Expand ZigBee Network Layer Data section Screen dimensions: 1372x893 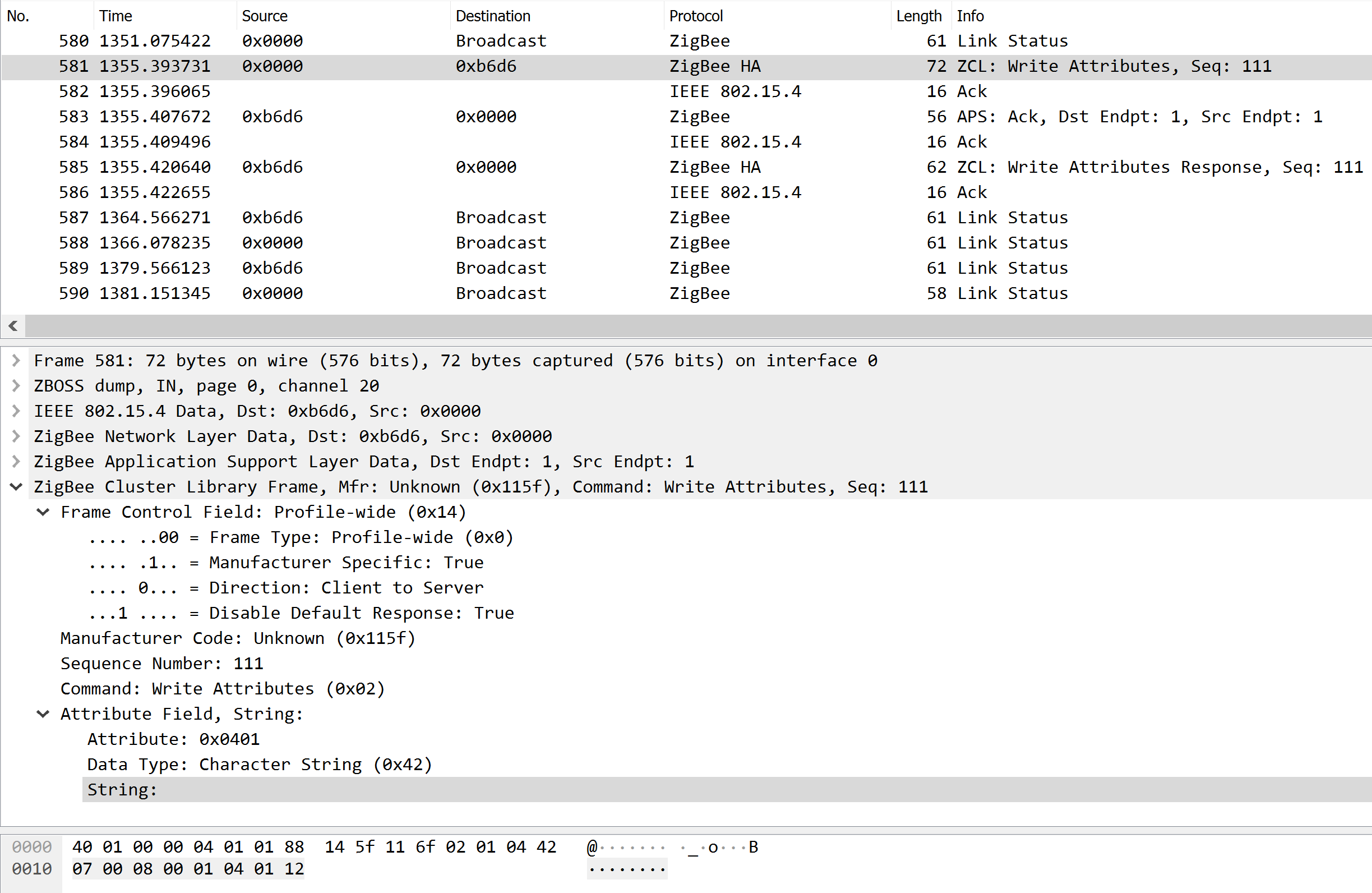point(16,436)
